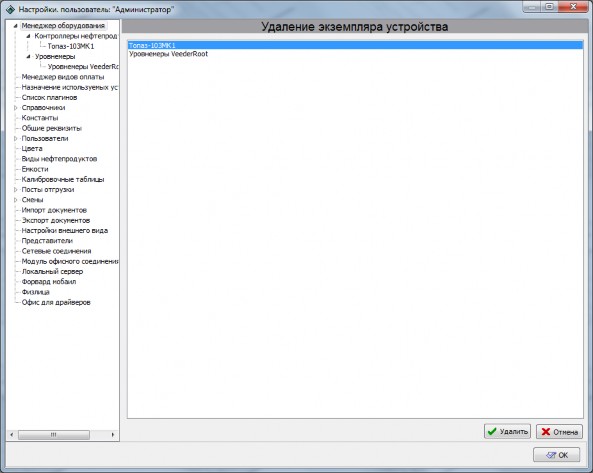
Task: Open Менеджер видов оплаты in tree
Action: click(63, 77)
